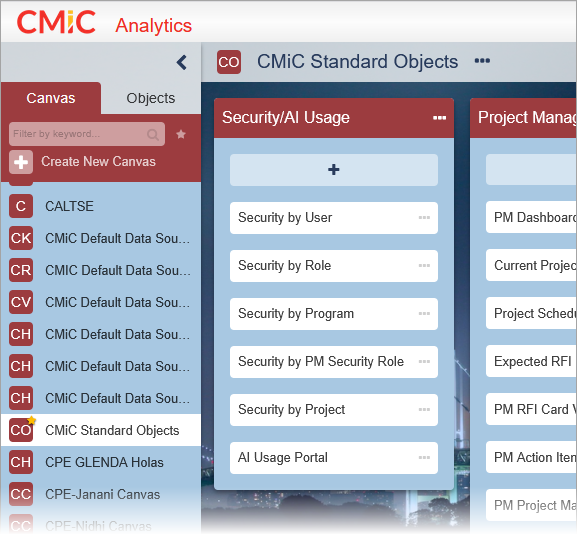
Task: Open CMiC Standard Objects ellipsis menu
Action: (482, 61)
